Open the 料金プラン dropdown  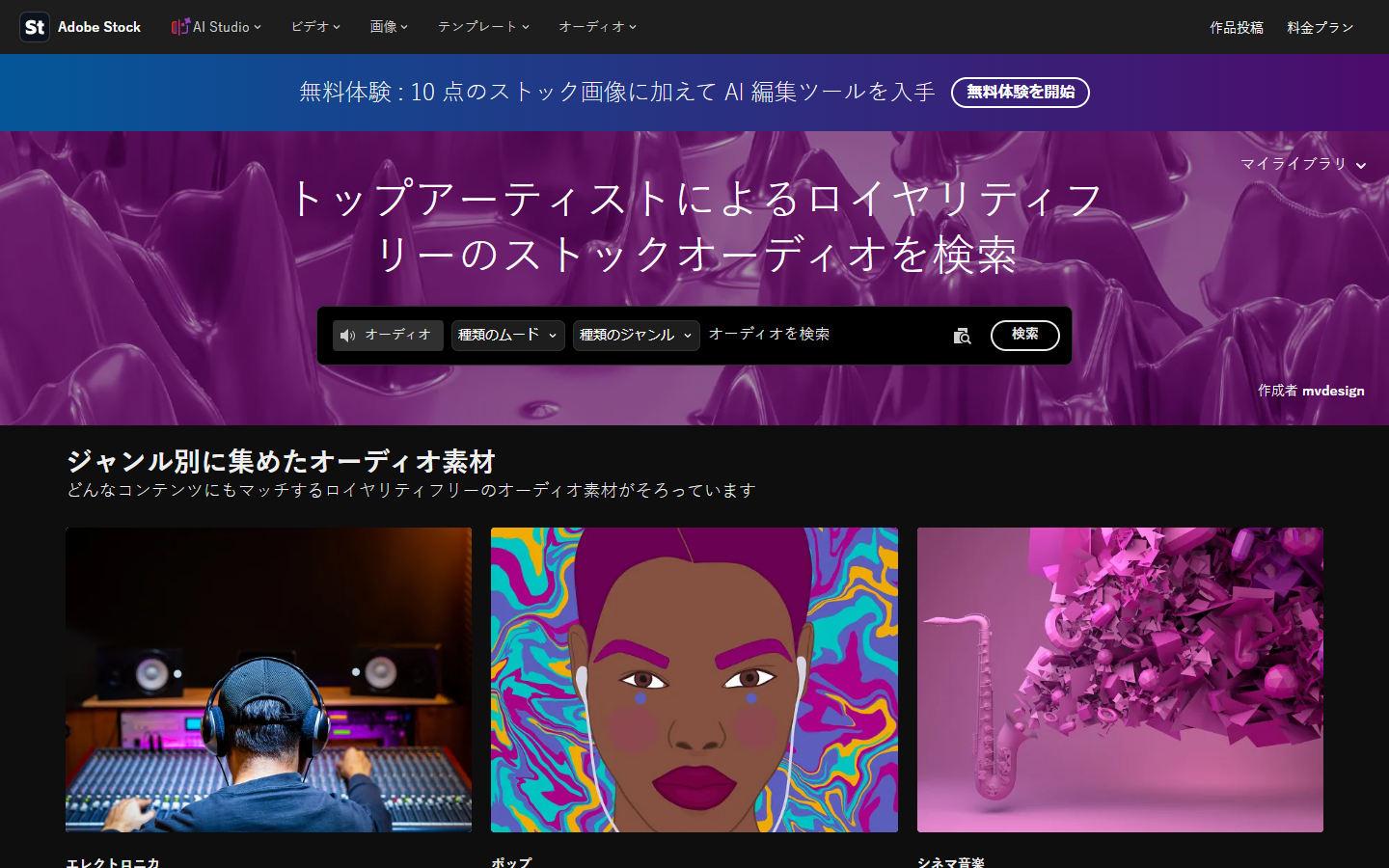pyautogui.click(x=1320, y=27)
